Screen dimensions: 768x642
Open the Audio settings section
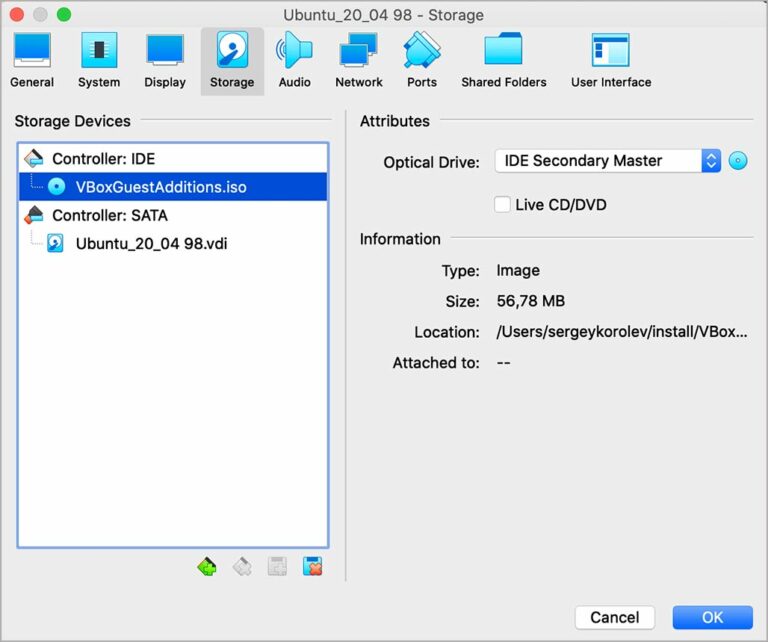coord(294,61)
